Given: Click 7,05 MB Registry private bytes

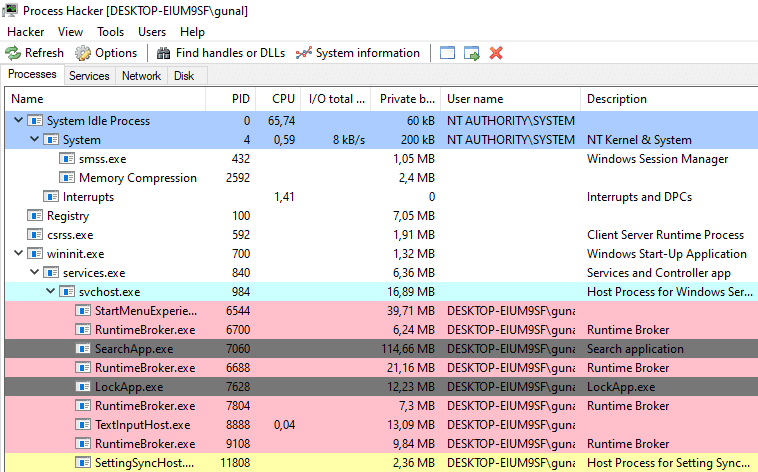Looking at the screenshot, I should (414, 216).
